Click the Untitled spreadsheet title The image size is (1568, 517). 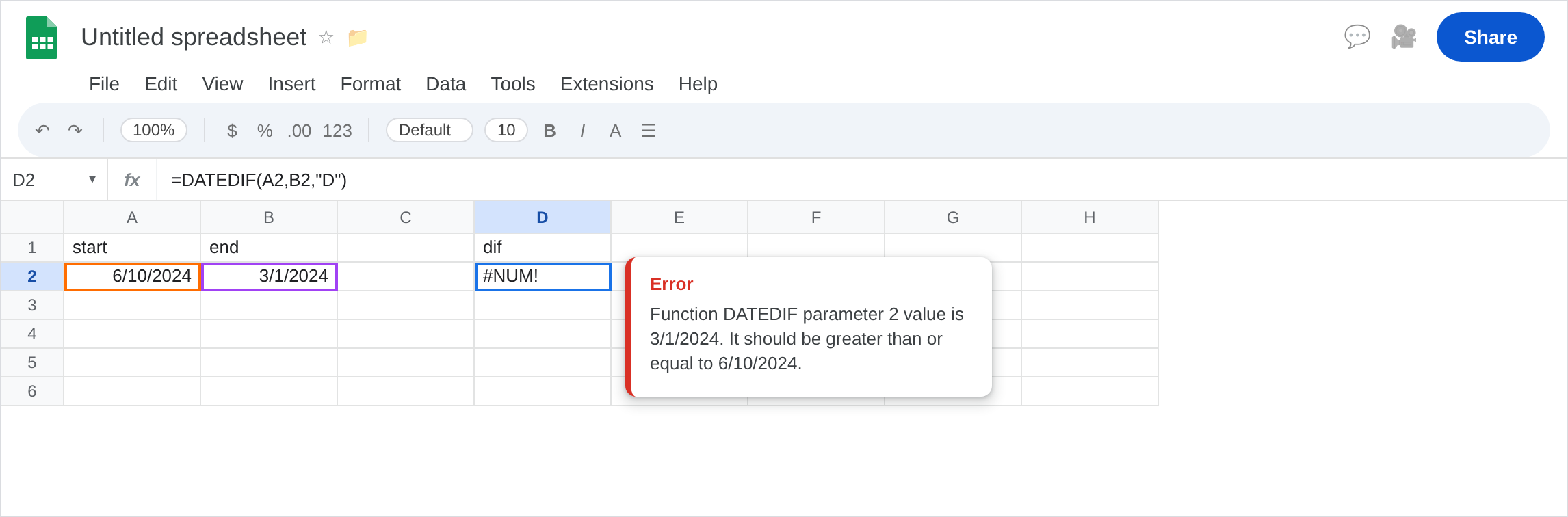pos(194,37)
